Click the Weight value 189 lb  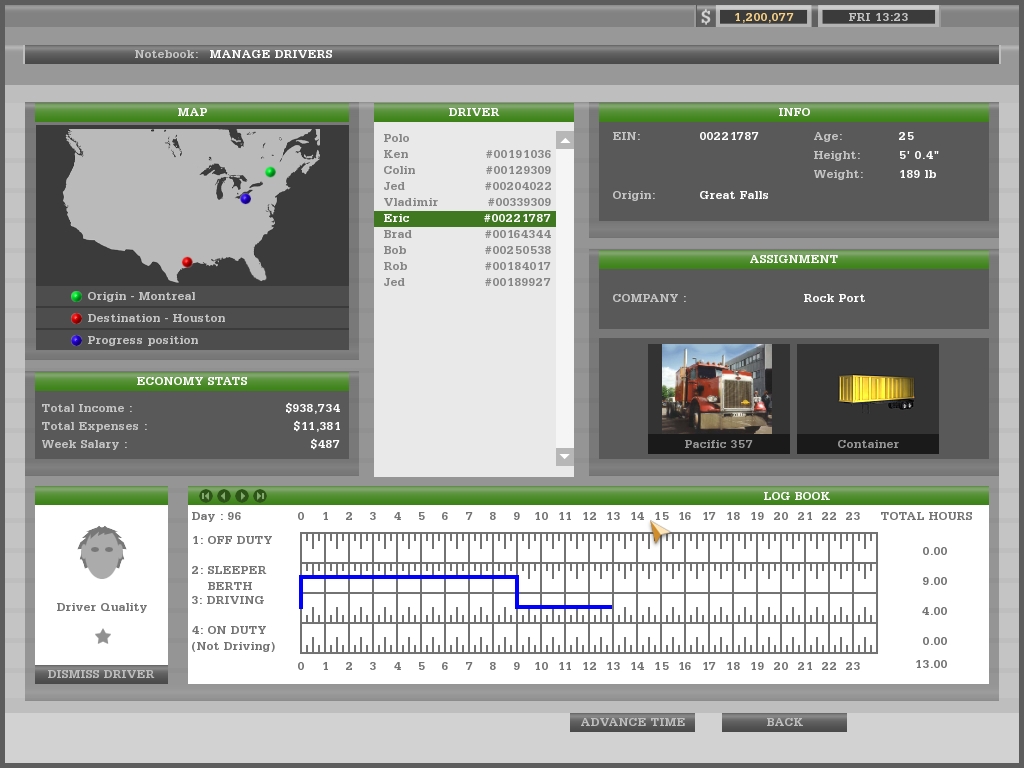pos(918,174)
